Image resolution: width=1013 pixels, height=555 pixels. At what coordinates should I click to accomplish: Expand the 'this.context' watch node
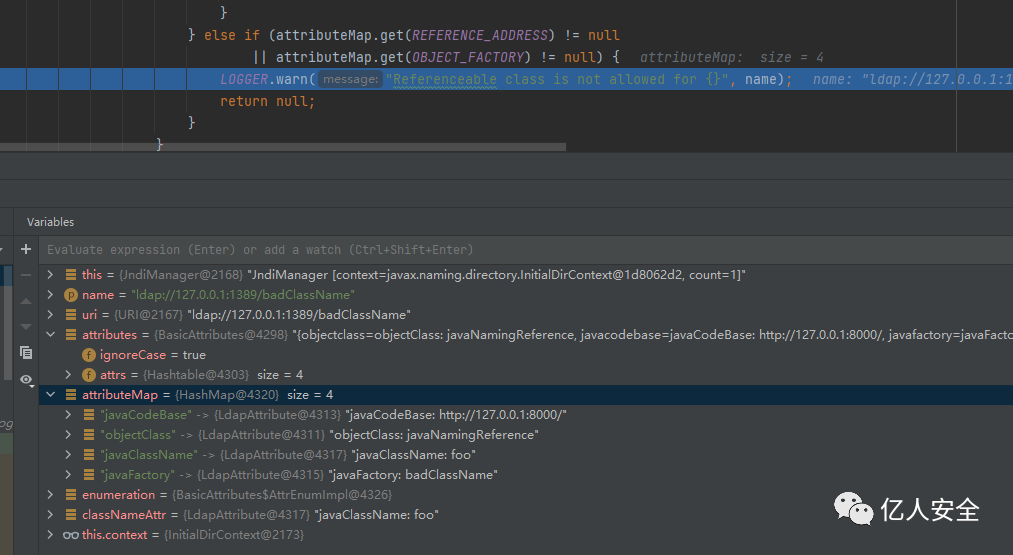[50, 535]
